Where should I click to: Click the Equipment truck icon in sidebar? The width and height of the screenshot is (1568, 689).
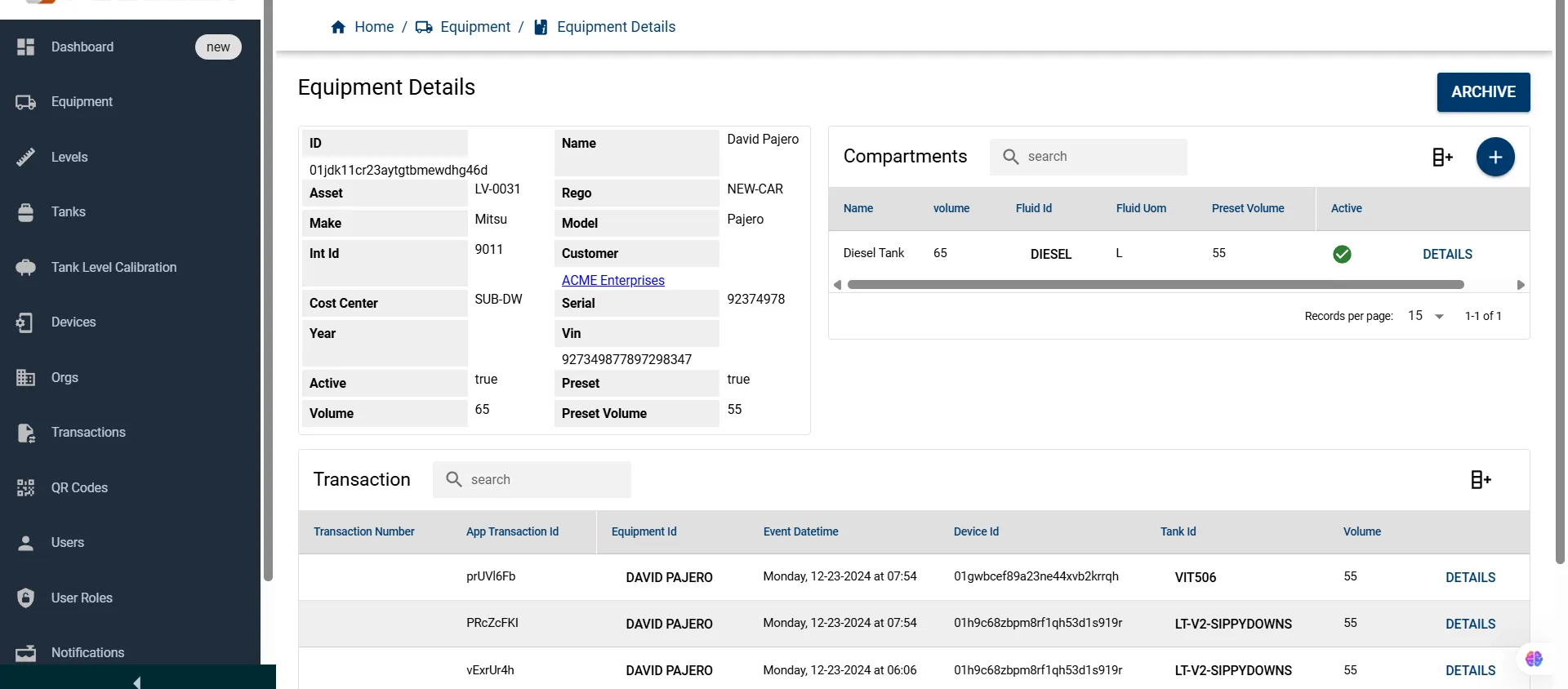coord(26,102)
